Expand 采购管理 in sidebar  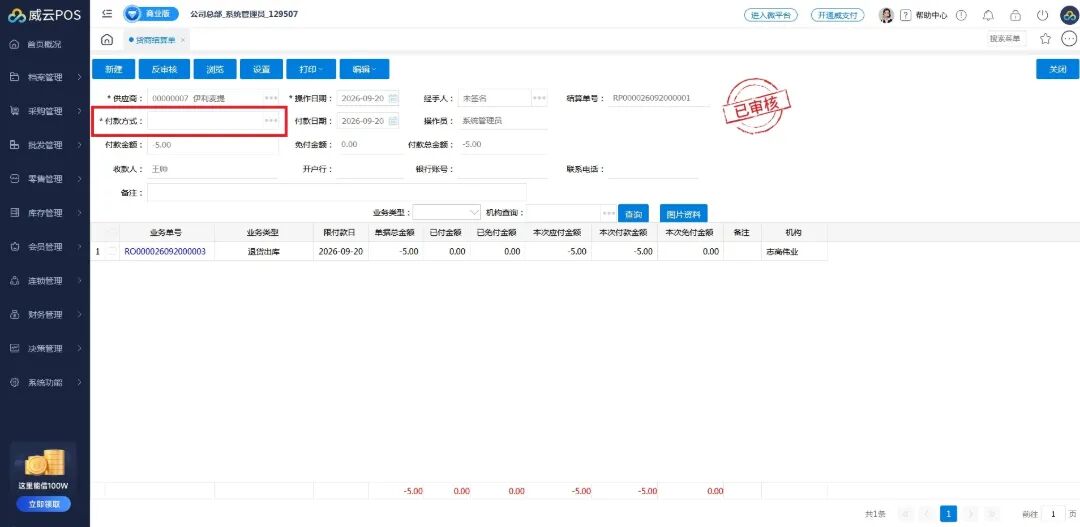pos(45,112)
